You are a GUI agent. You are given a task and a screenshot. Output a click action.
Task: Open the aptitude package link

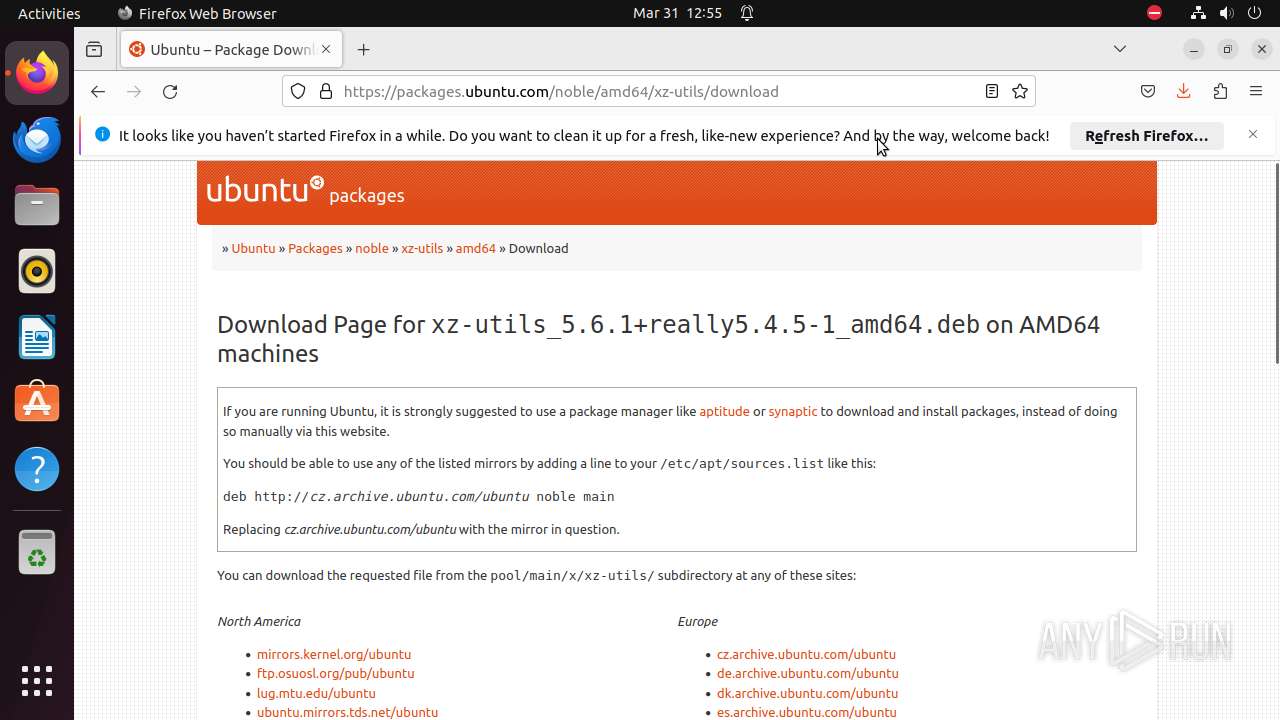[724, 411]
